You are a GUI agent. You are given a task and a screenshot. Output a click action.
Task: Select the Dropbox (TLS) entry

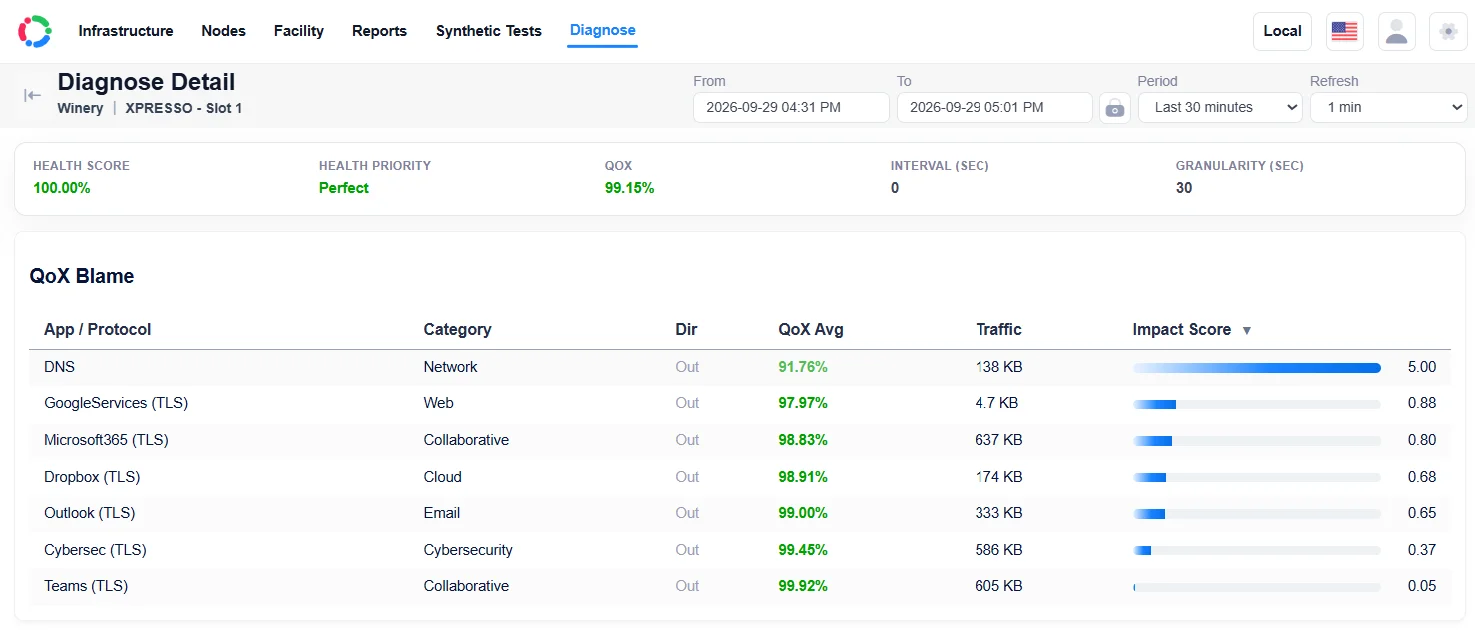93,477
